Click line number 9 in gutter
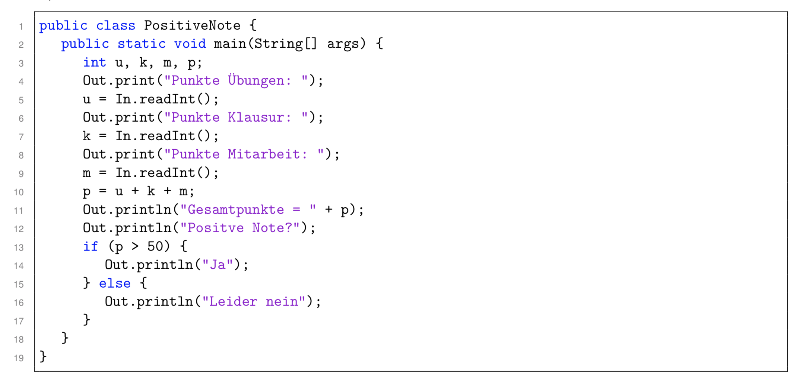This screenshot has width=800, height=384. (x=21, y=173)
